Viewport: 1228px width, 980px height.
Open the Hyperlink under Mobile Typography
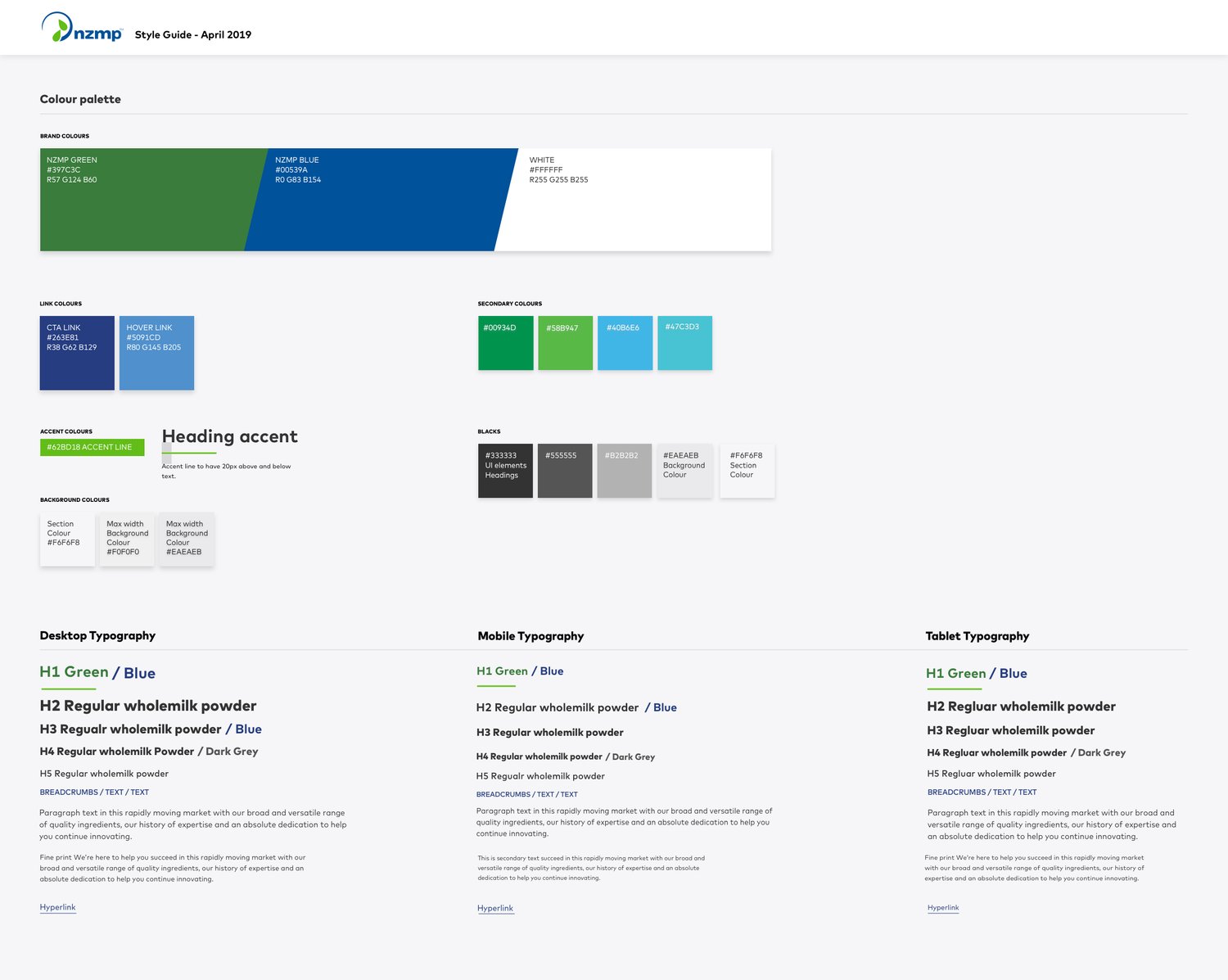tap(495, 908)
